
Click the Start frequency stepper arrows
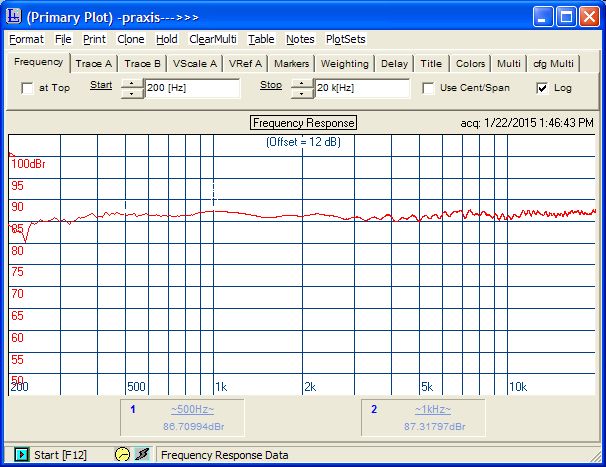coord(132,89)
